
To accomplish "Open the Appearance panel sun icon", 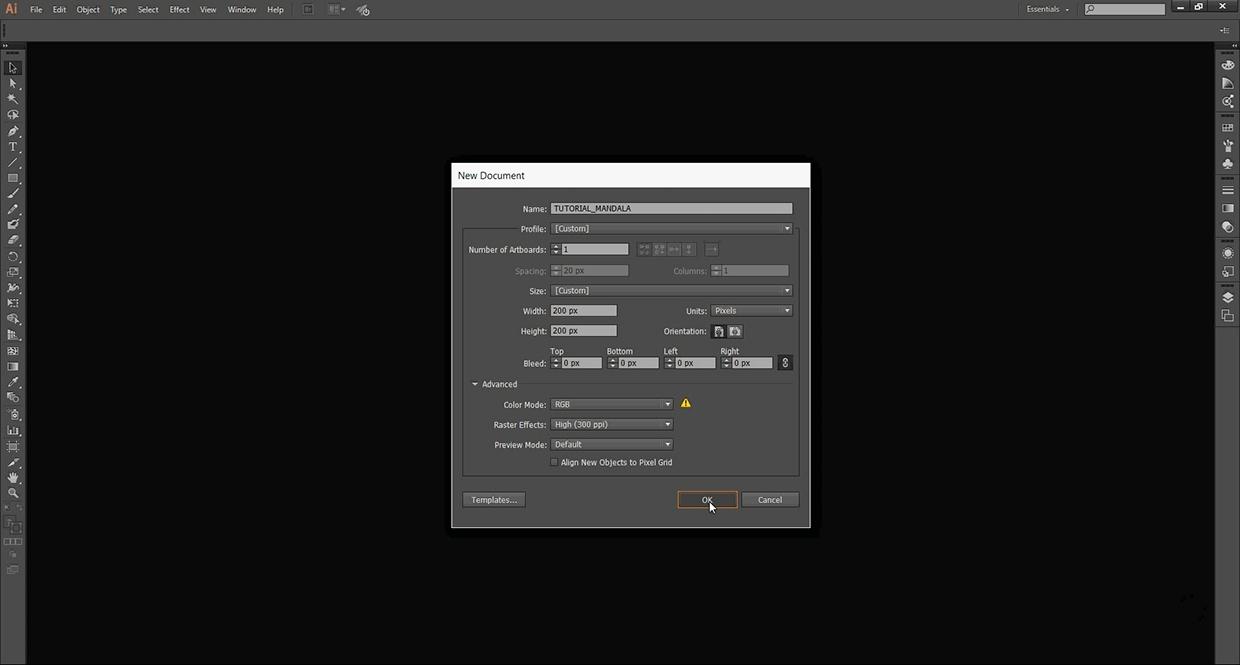I will 1228,253.
